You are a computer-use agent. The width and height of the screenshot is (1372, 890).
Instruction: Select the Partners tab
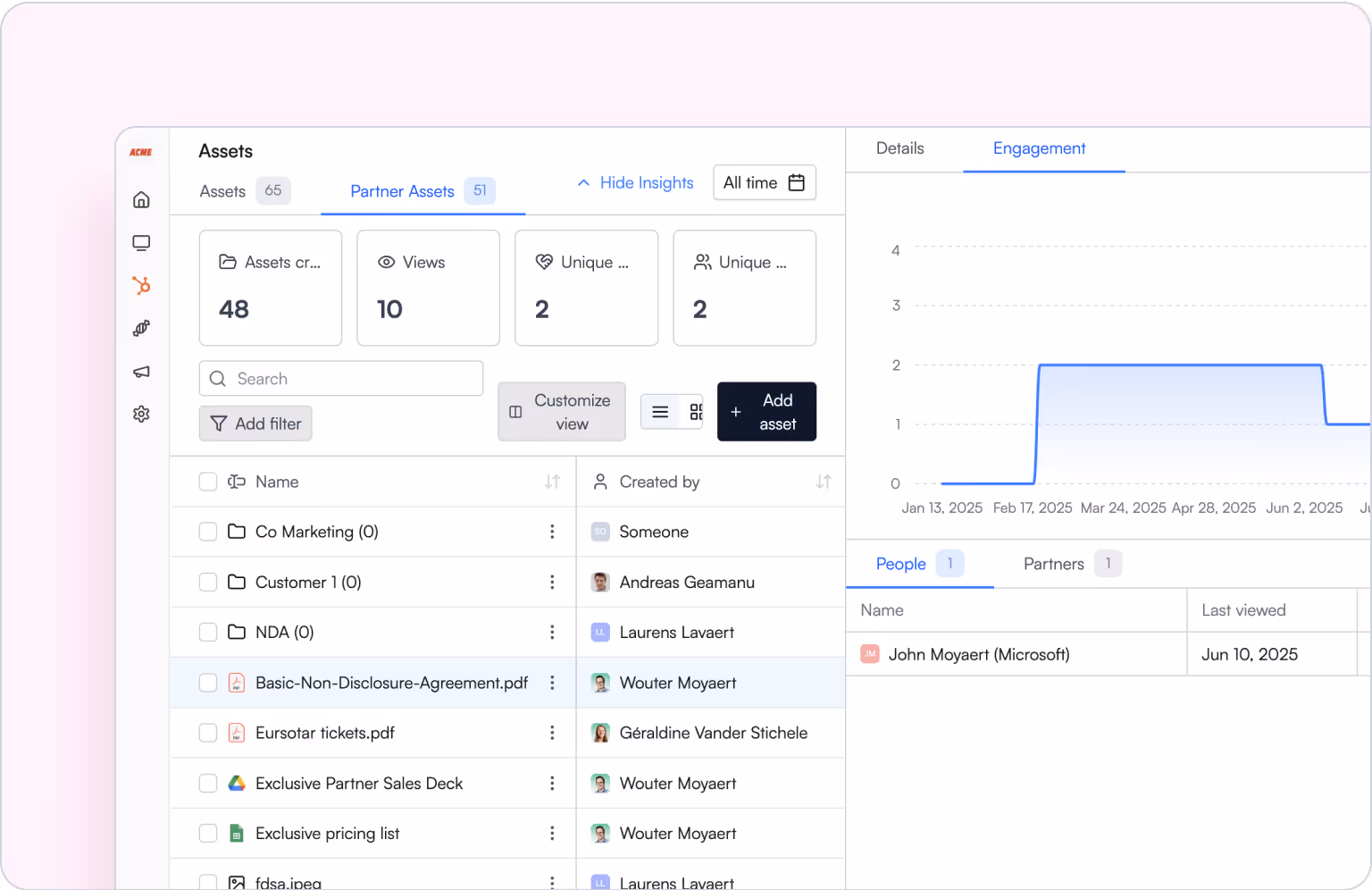click(1071, 564)
